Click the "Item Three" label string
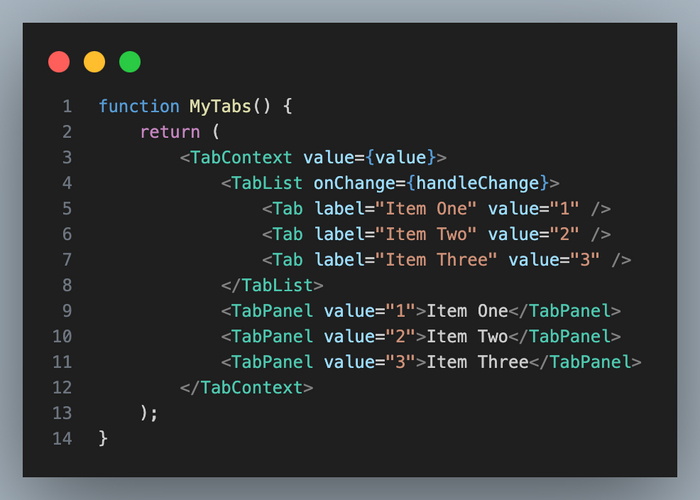This screenshot has width=700, height=500. pos(436,259)
